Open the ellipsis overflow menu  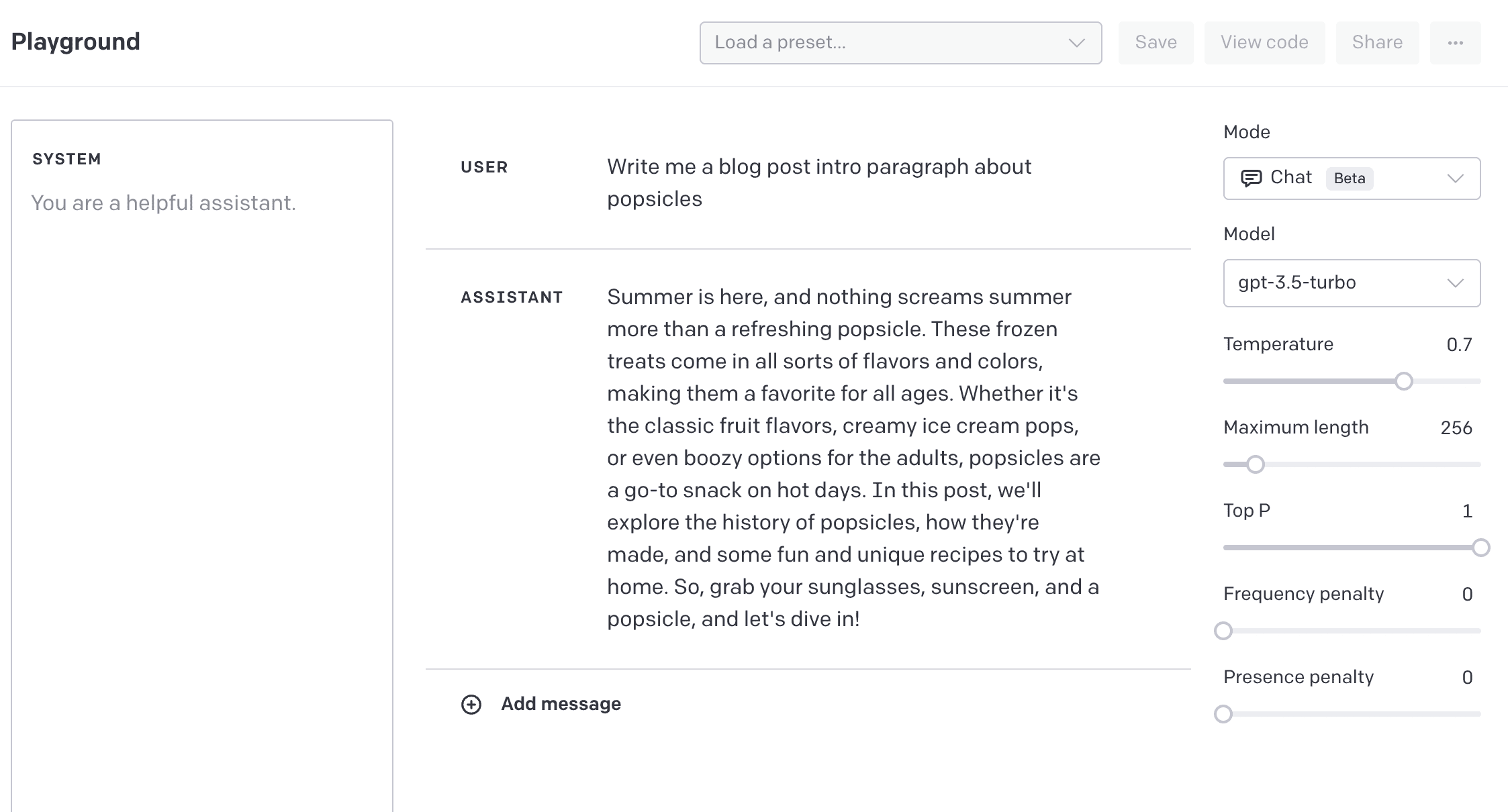pos(1455,42)
